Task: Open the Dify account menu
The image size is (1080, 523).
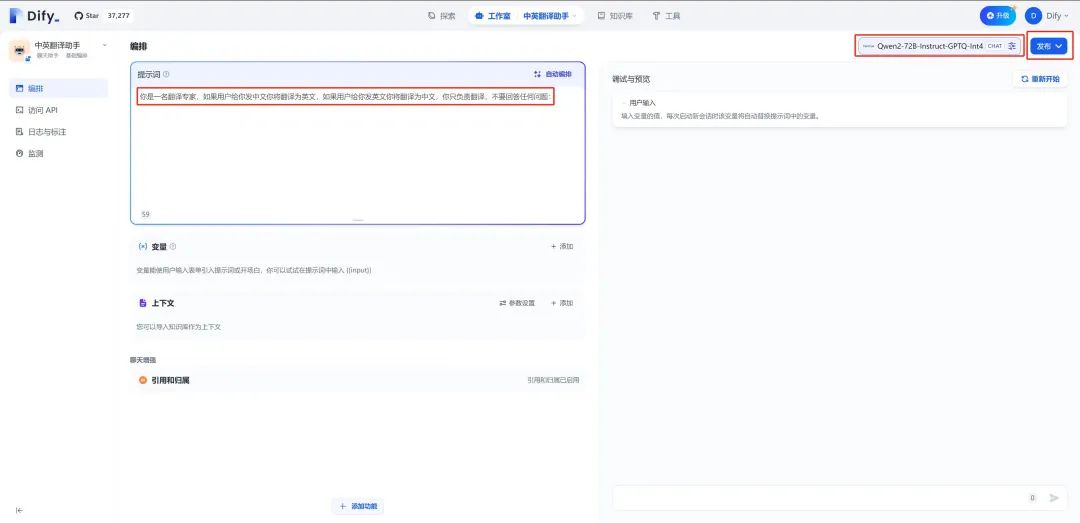Action: coord(1047,15)
